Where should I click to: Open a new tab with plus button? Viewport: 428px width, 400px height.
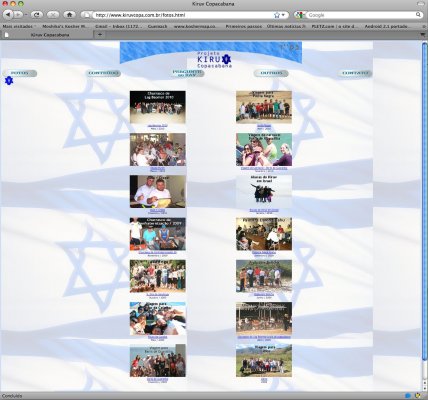[x=100, y=34]
